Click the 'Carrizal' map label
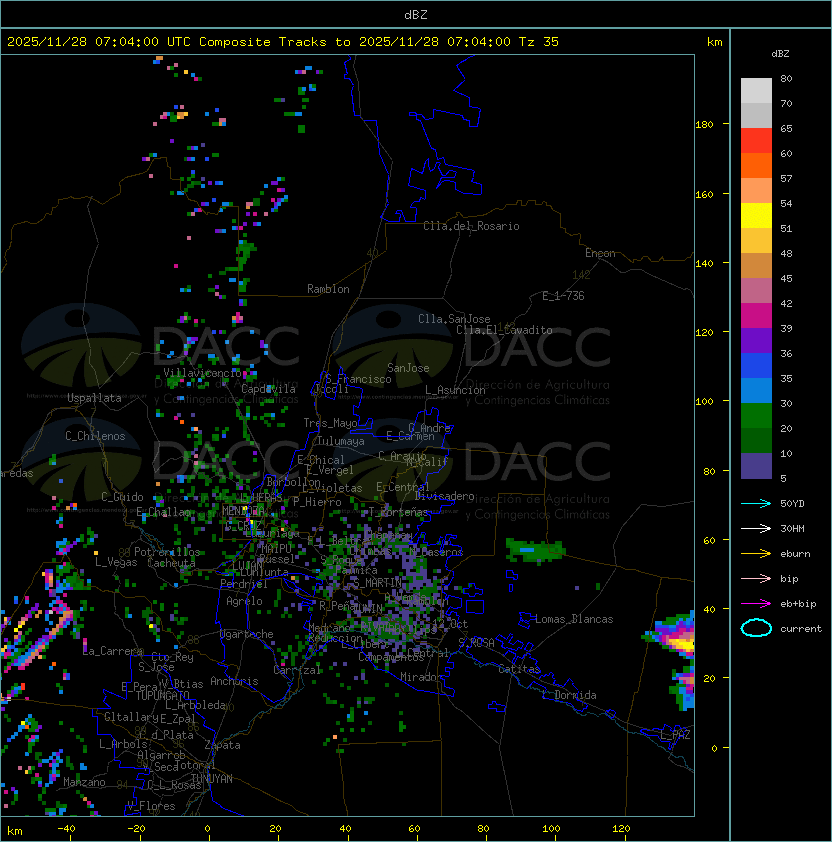This screenshot has width=832, height=842. click(297, 670)
